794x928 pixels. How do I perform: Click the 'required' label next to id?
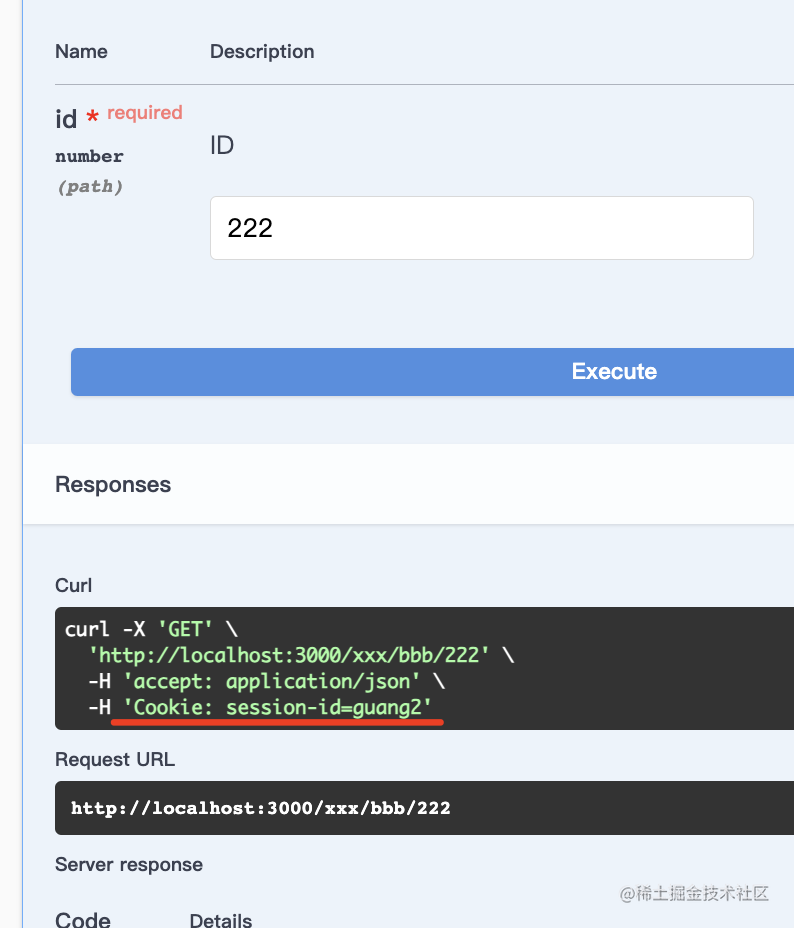(145, 113)
